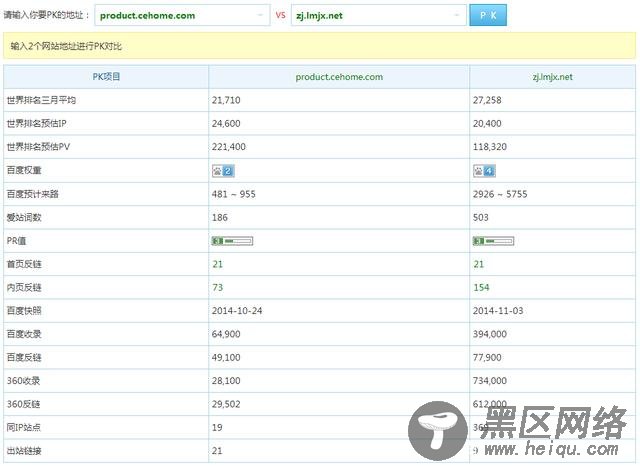Focus the product.cehome.com address input
640x466 pixels.
(x=182, y=16)
